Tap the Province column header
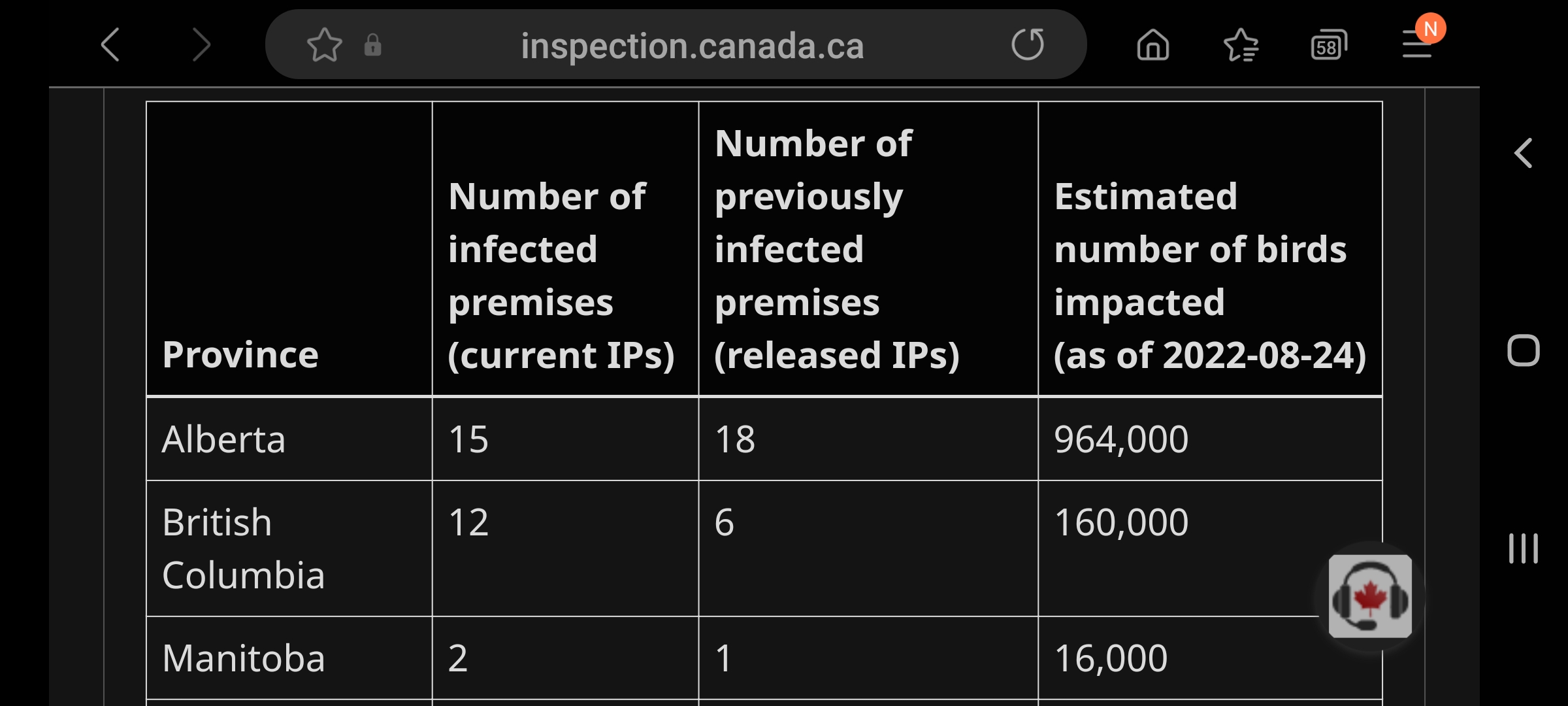1568x706 pixels. pos(240,354)
